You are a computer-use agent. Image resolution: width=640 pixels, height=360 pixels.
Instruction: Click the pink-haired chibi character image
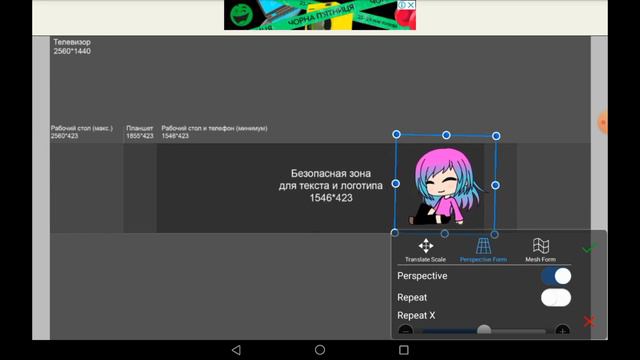[x=445, y=186]
